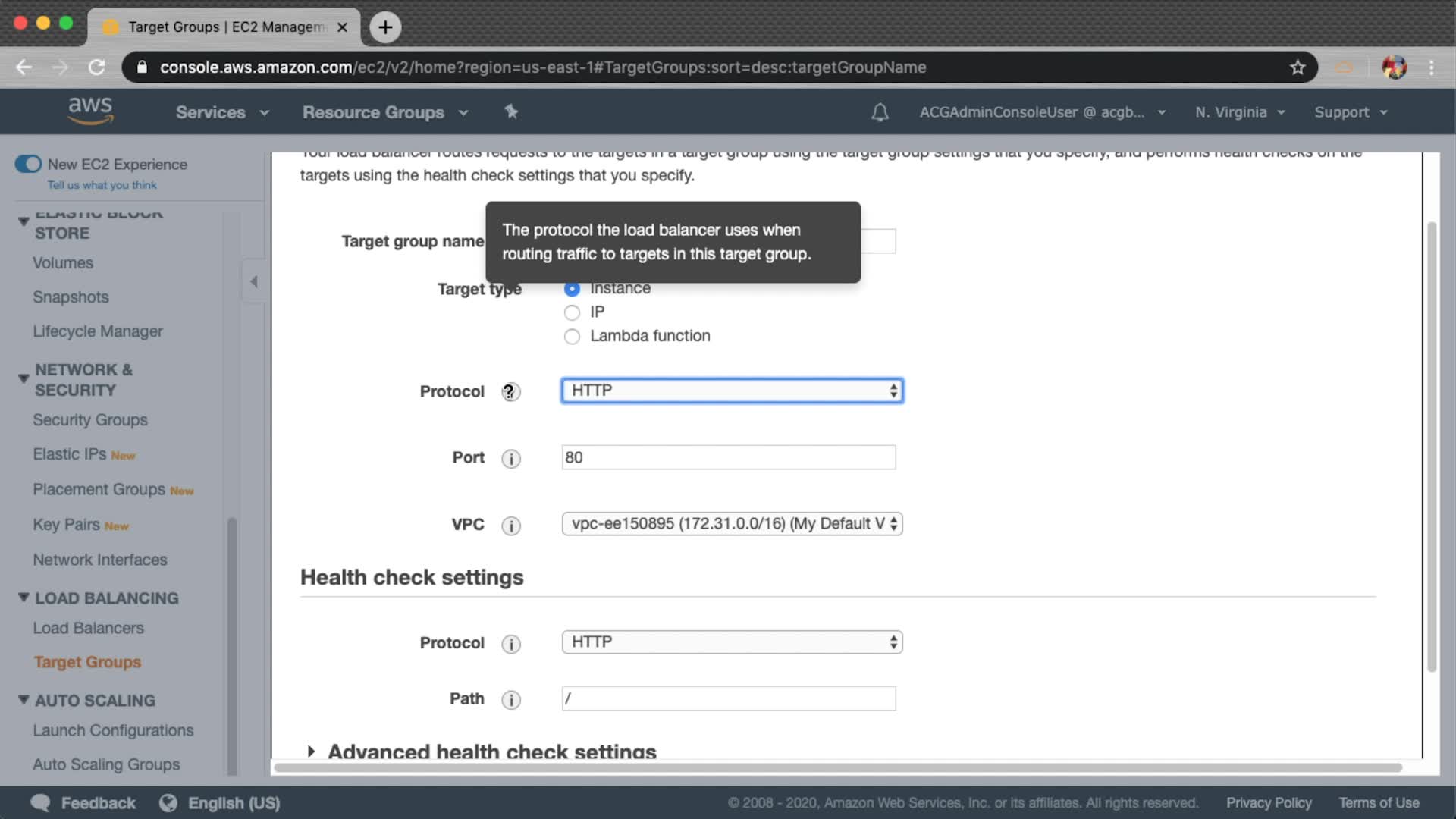Click the Port info icon
Screen dimensions: 1456x819
pyautogui.click(x=511, y=459)
